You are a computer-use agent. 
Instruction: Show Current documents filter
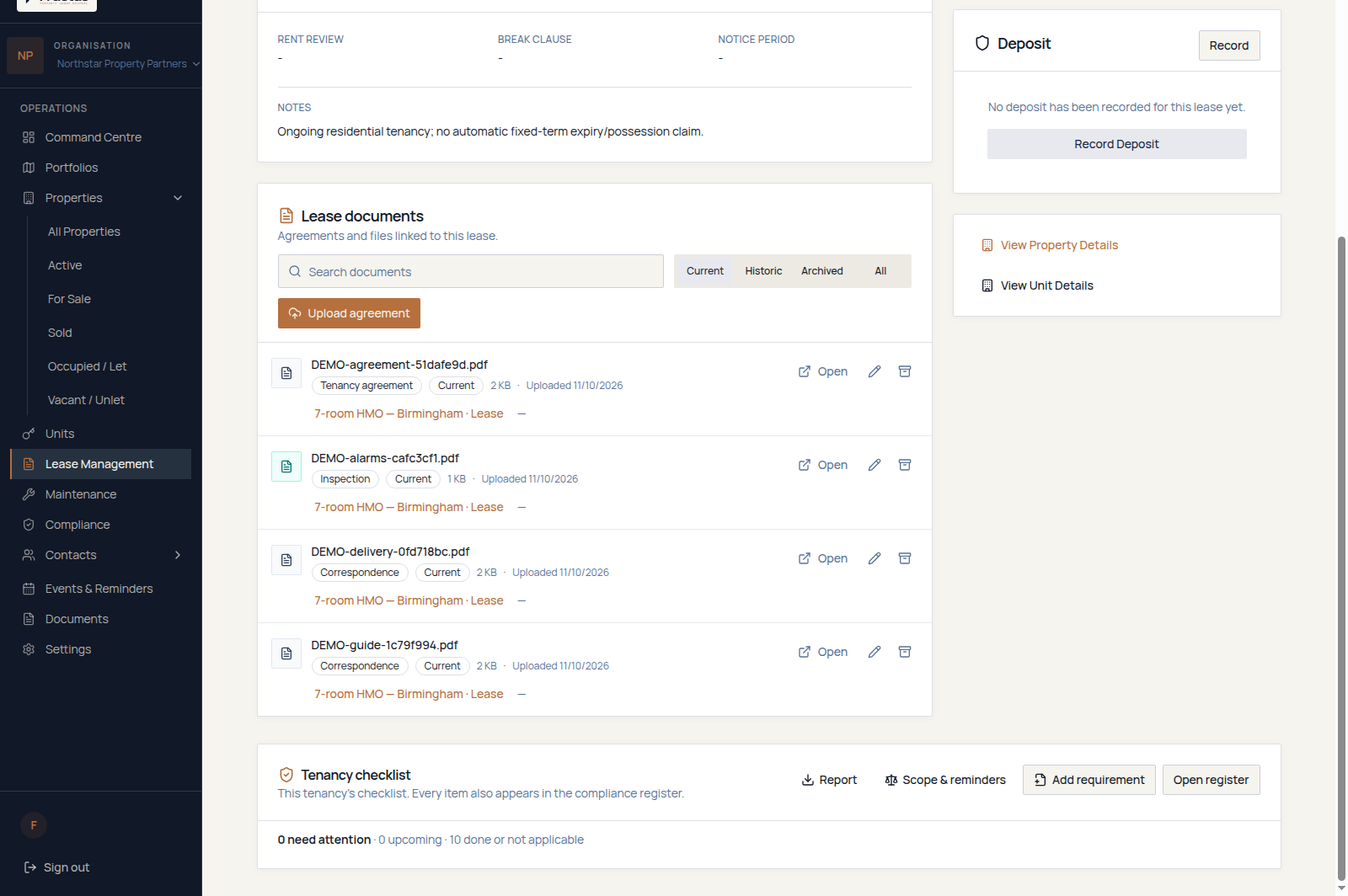tap(705, 271)
